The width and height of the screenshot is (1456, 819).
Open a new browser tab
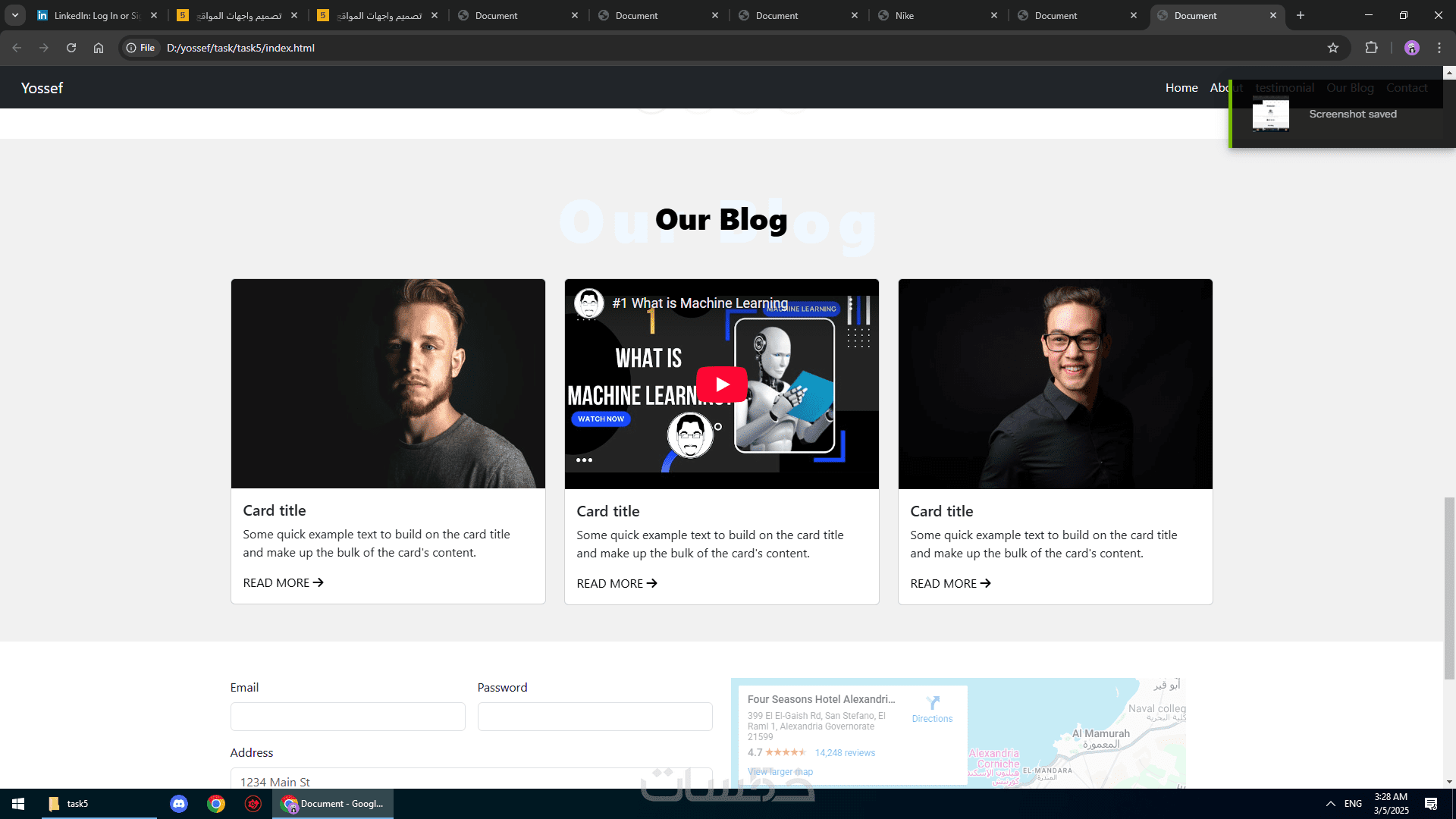coord(1301,15)
